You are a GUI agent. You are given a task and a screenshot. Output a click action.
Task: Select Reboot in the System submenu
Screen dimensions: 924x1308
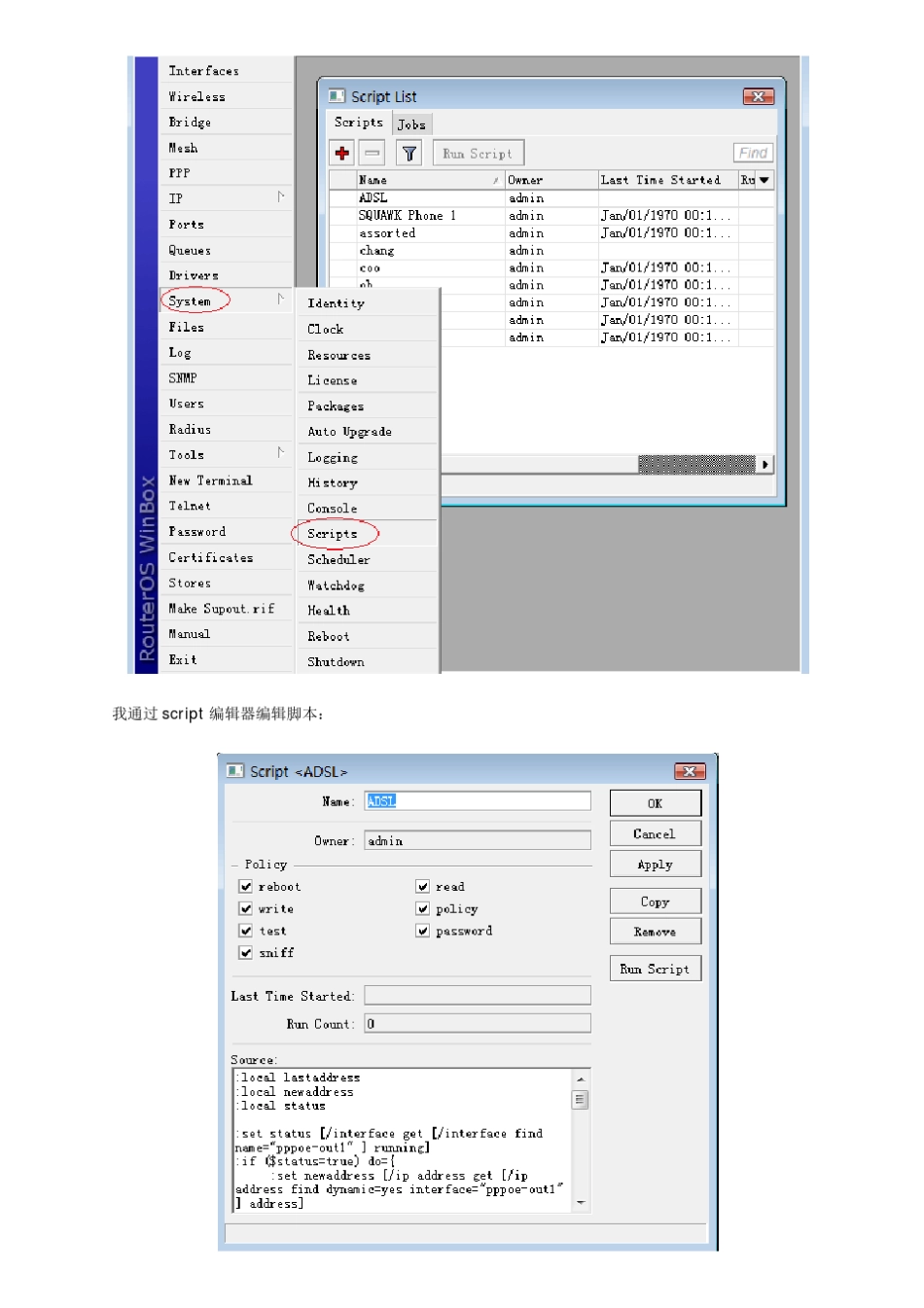[367, 636]
